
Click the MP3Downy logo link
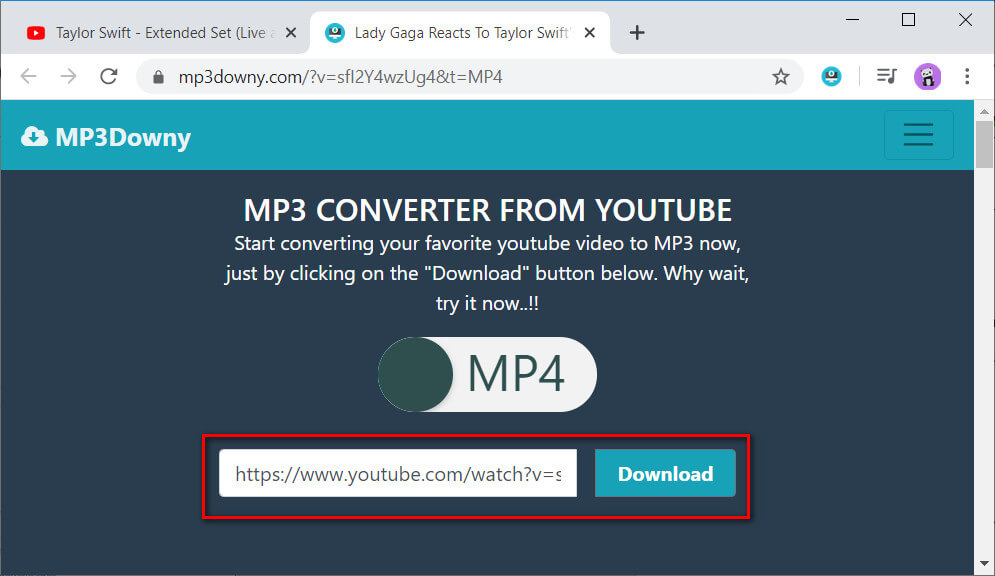pyautogui.click(x=105, y=137)
